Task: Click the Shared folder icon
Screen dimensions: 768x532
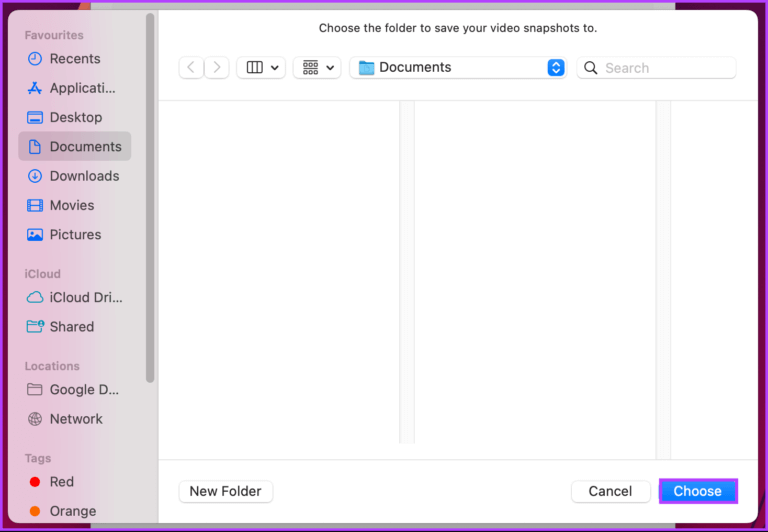Action: point(35,326)
